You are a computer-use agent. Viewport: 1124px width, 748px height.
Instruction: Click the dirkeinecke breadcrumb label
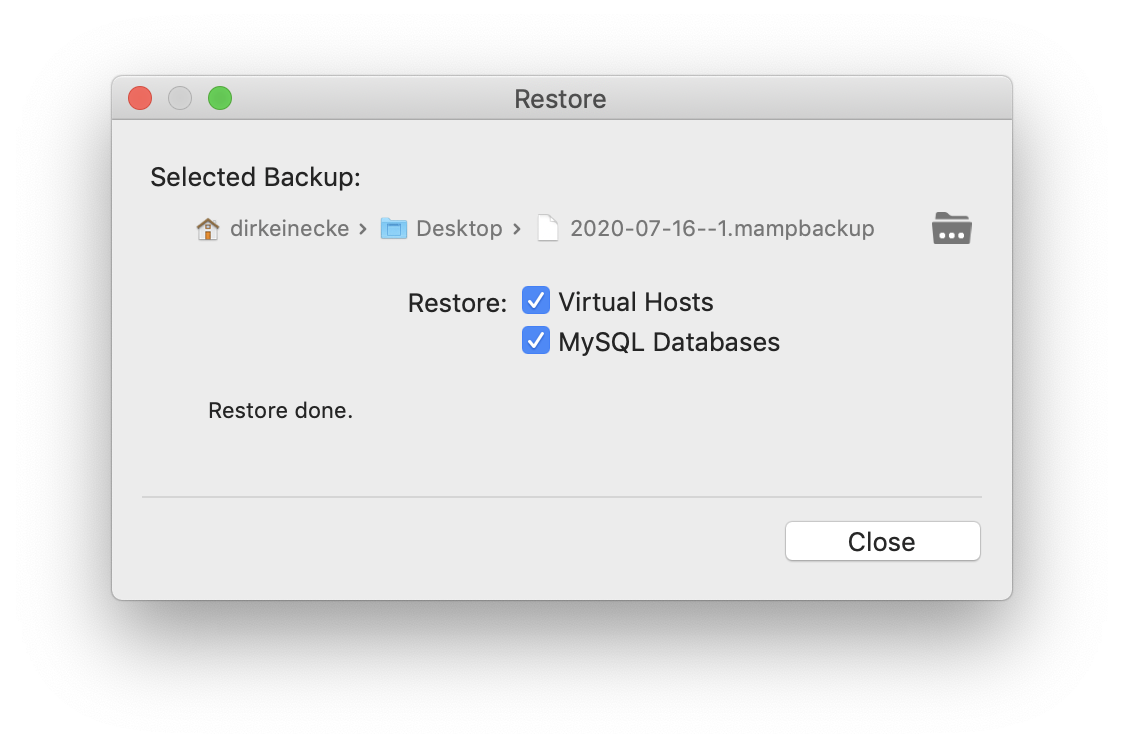289,228
